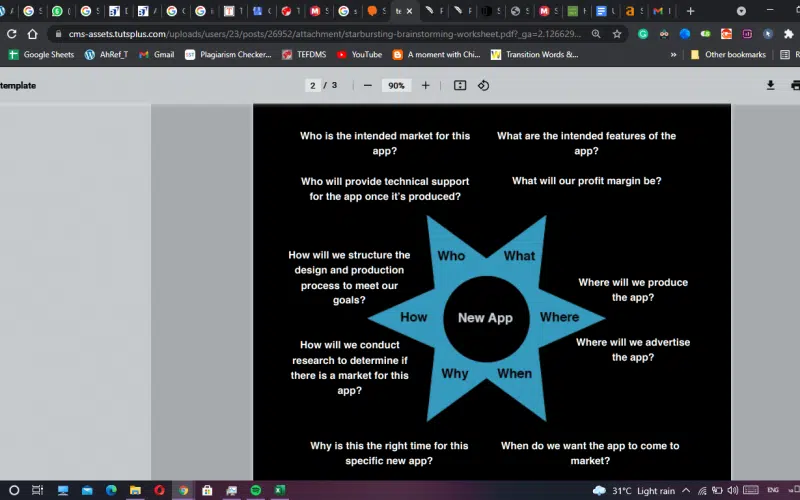Click the PDF page number field
Image resolution: width=800 pixels, height=500 pixels.
[314, 86]
